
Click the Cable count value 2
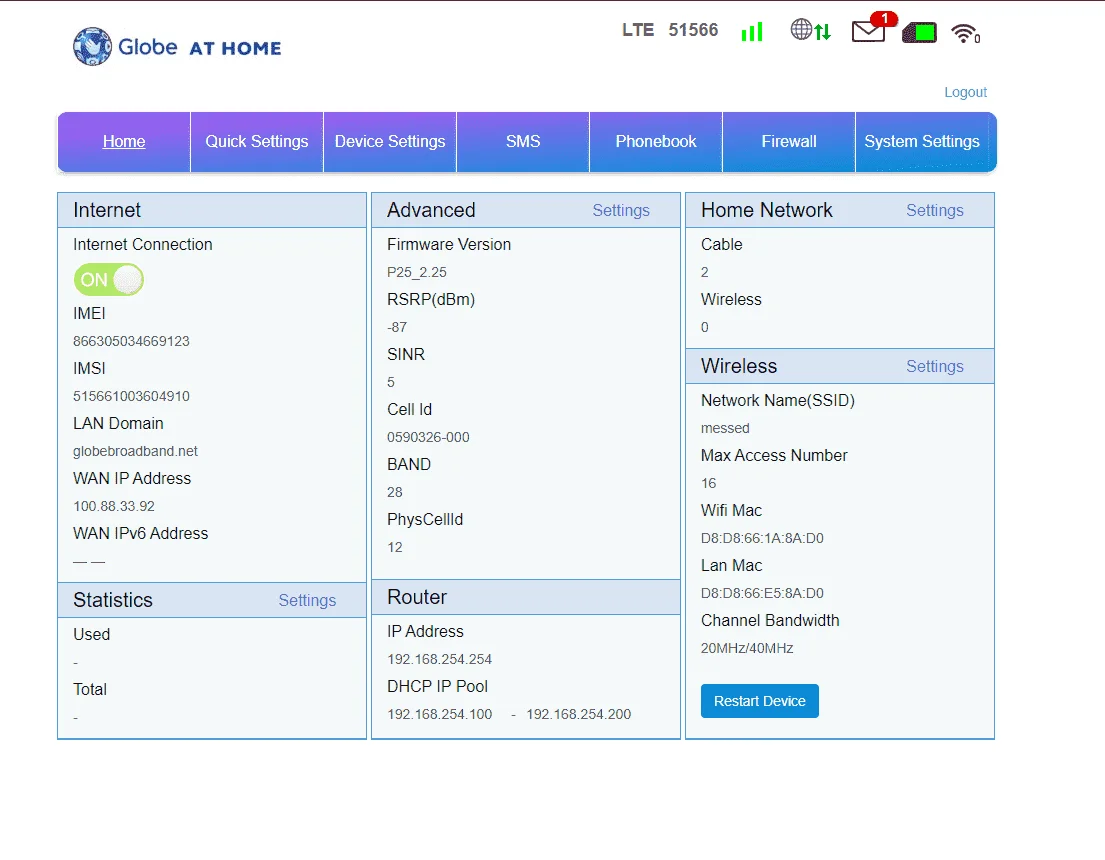point(705,272)
